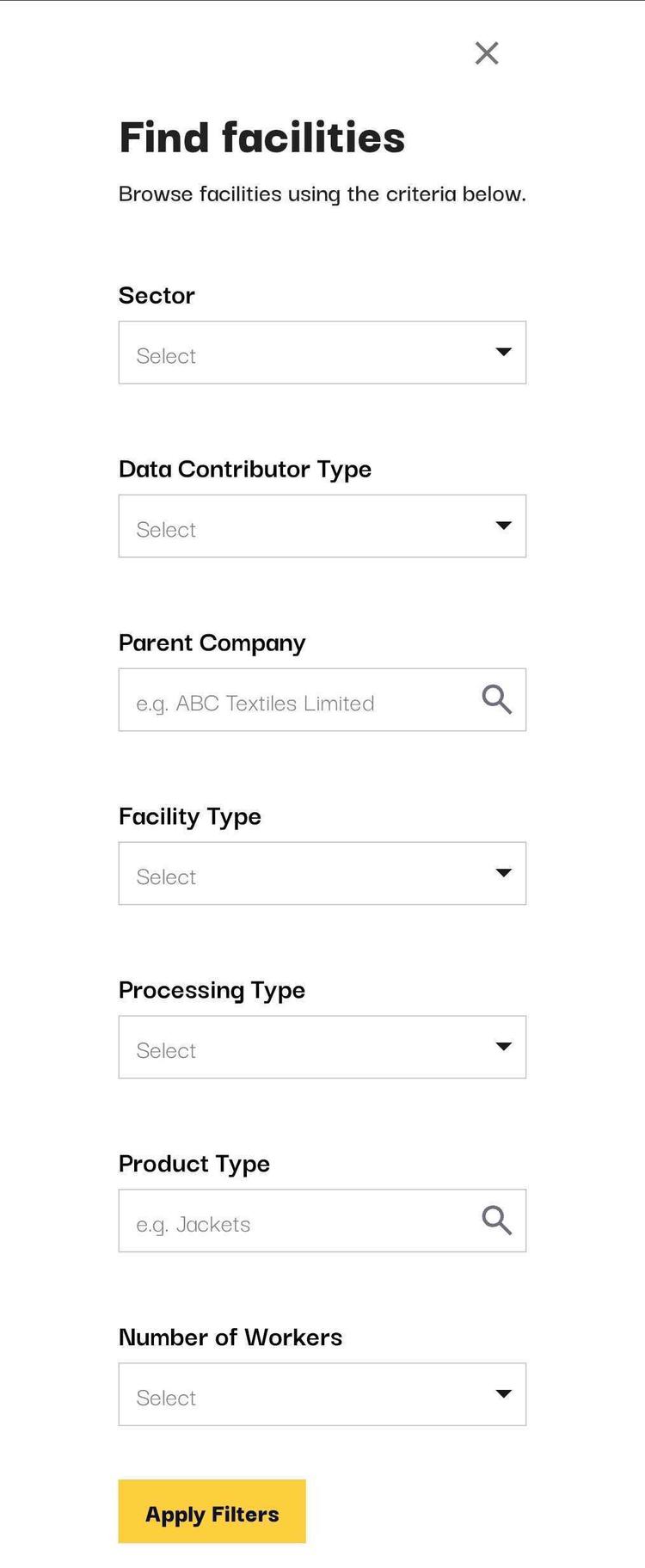Close the Find facilities panel
645x1568 pixels.
point(487,53)
